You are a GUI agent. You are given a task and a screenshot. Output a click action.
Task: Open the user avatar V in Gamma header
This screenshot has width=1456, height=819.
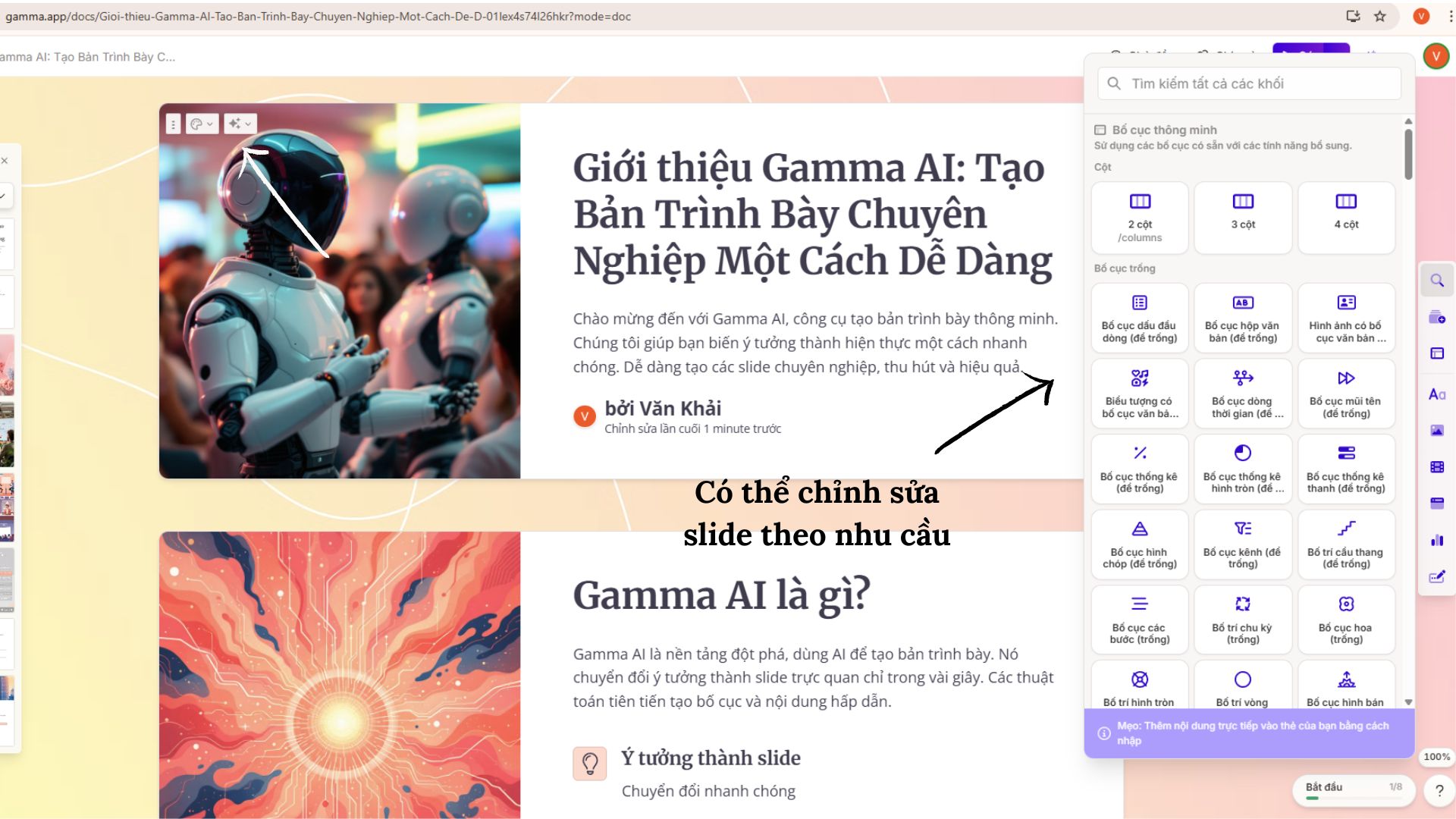point(1436,56)
